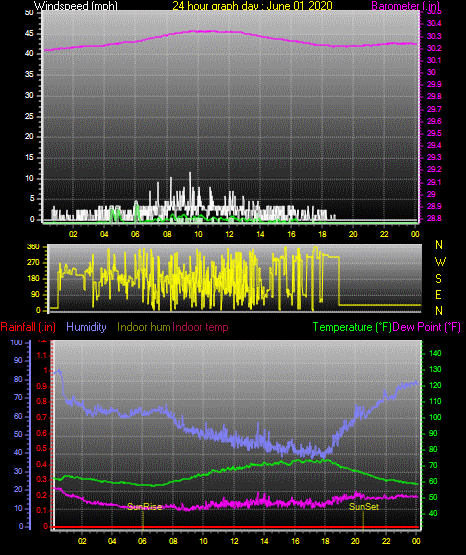The image size is (466, 555).
Task: Click the Barometer (.in) axis title
Action: point(405,6)
